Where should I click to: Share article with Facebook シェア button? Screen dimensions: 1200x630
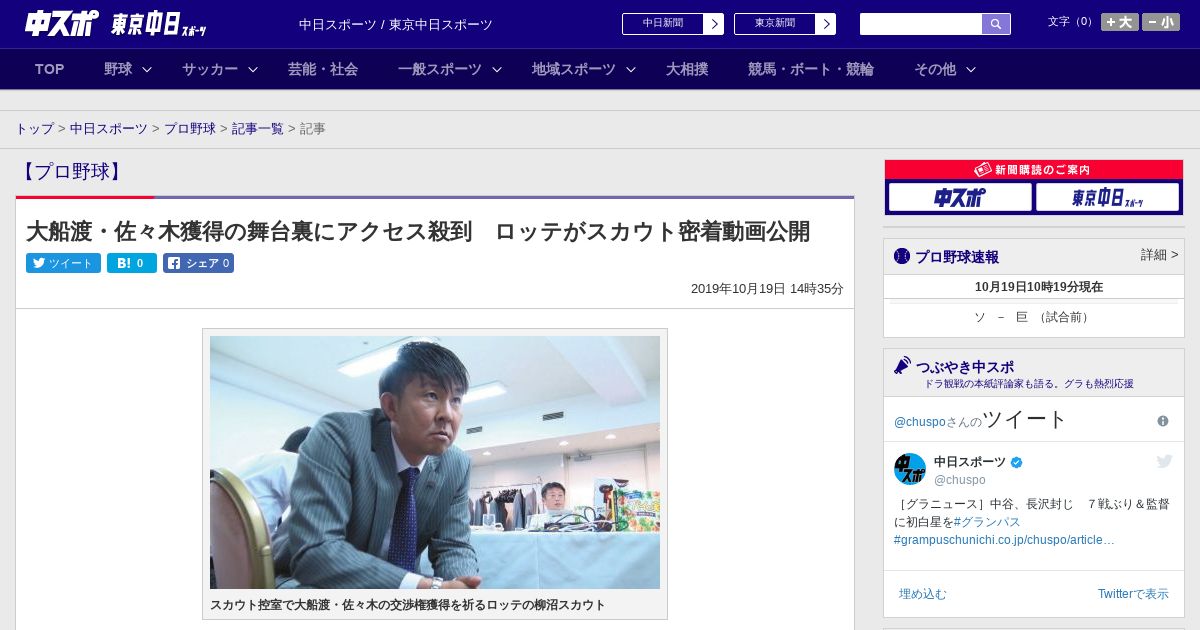click(198, 263)
